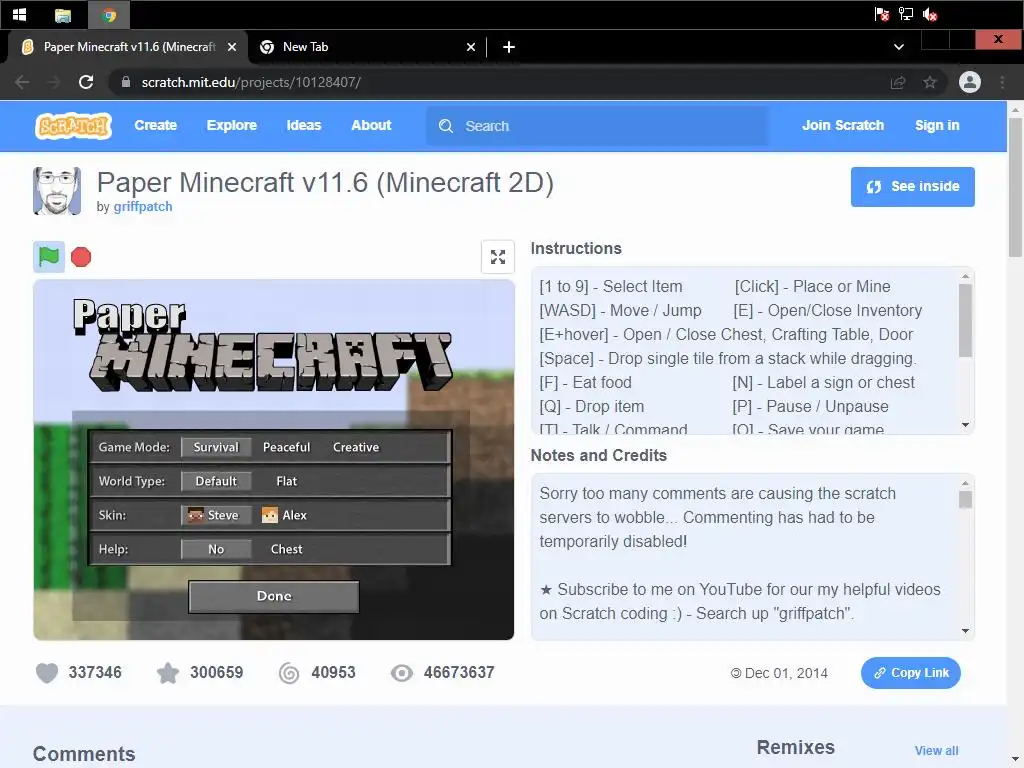Open griffpatch author profile link
Screen dimensions: 1024x768
(143, 207)
